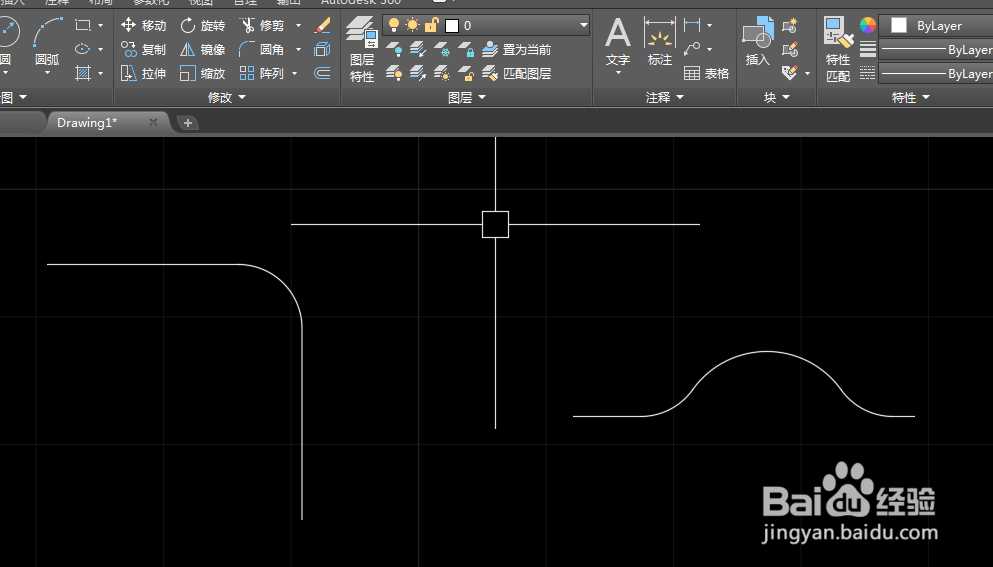Select the Ellipse drawing tool icon
The image size is (993, 567).
click(83, 49)
